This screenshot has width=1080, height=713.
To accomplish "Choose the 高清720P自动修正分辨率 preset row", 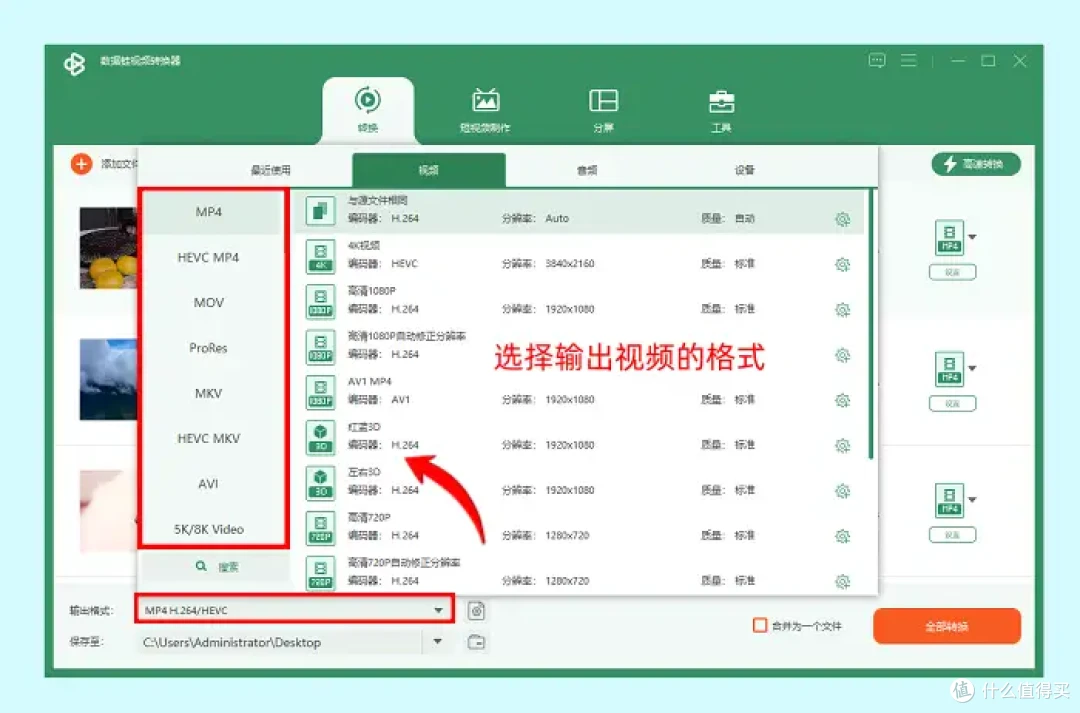I will coord(579,573).
